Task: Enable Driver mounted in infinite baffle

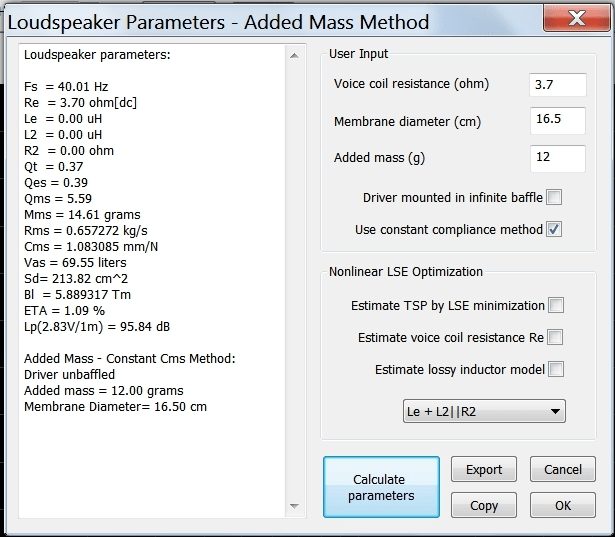Action: click(x=554, y=197)
